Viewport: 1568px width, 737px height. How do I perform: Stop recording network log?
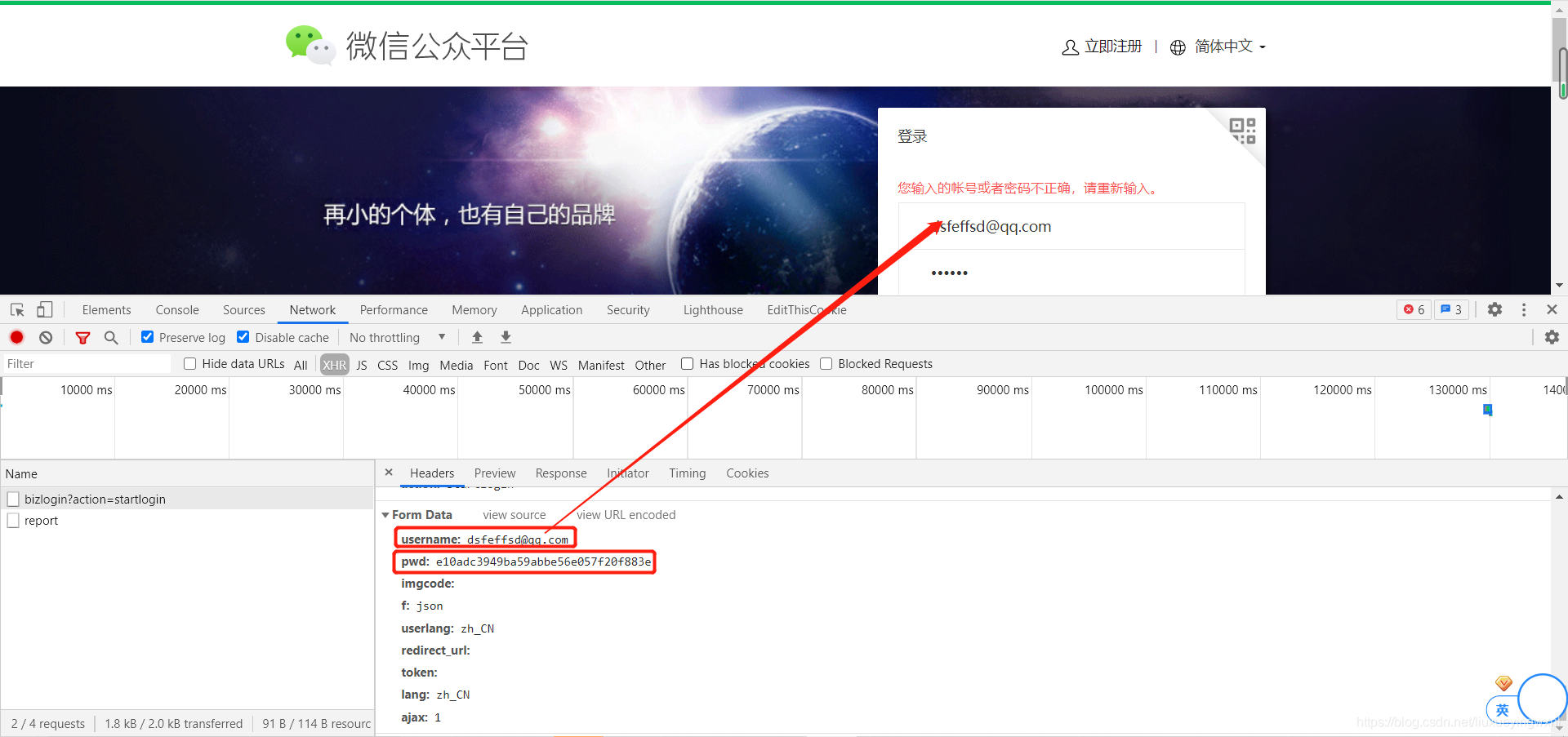pos(17,337)
